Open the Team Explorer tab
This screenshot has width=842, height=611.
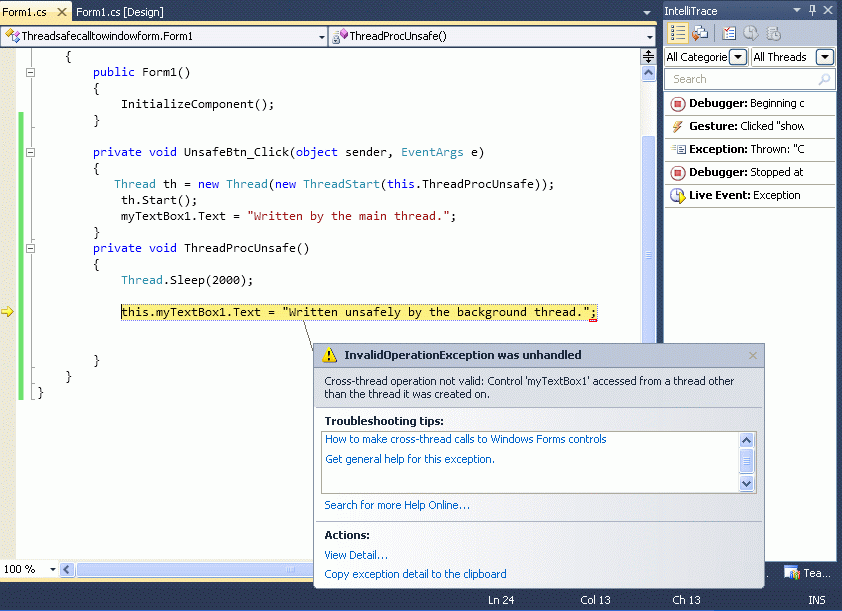807,573
